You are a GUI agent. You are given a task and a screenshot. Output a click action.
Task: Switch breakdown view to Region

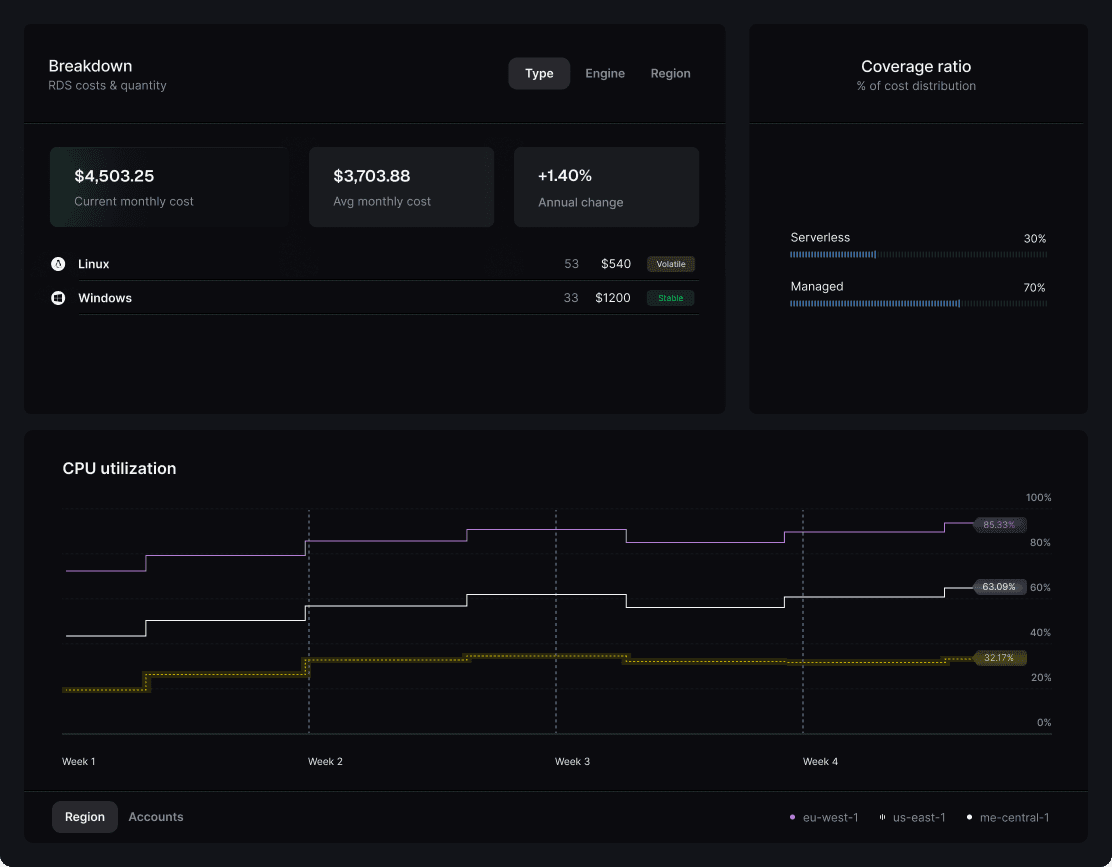(670, 73)
